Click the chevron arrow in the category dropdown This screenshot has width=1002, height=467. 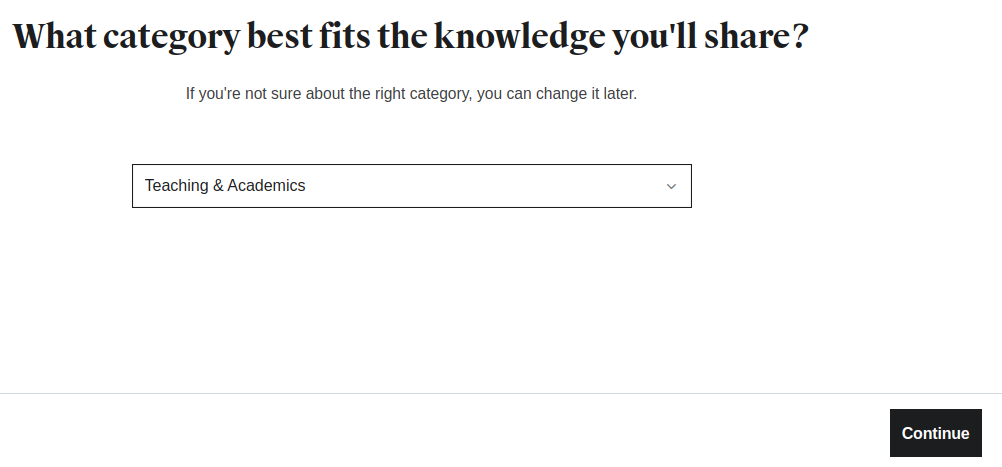point(671,186)
